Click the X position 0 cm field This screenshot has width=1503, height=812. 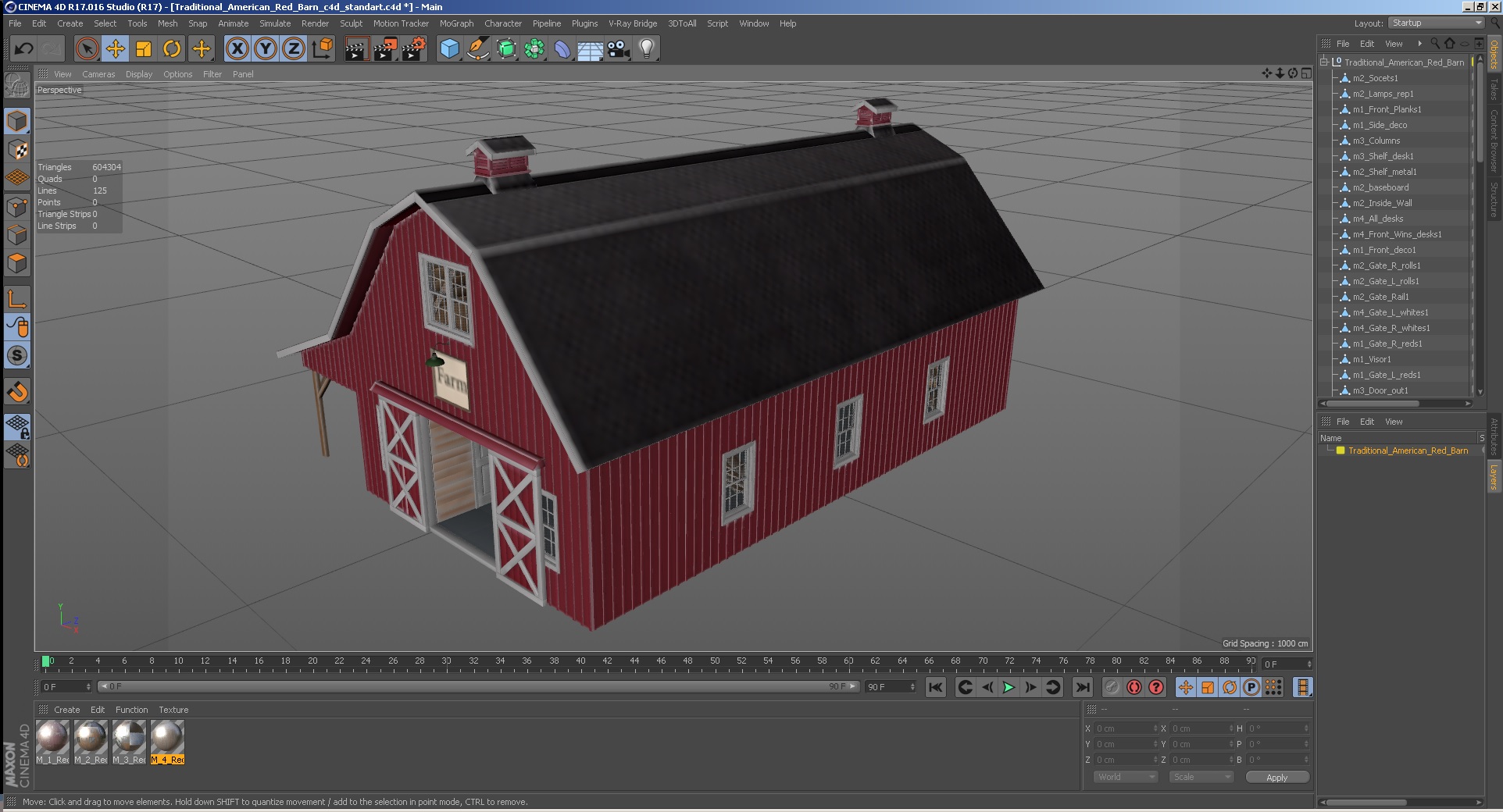pos(1126,728)
